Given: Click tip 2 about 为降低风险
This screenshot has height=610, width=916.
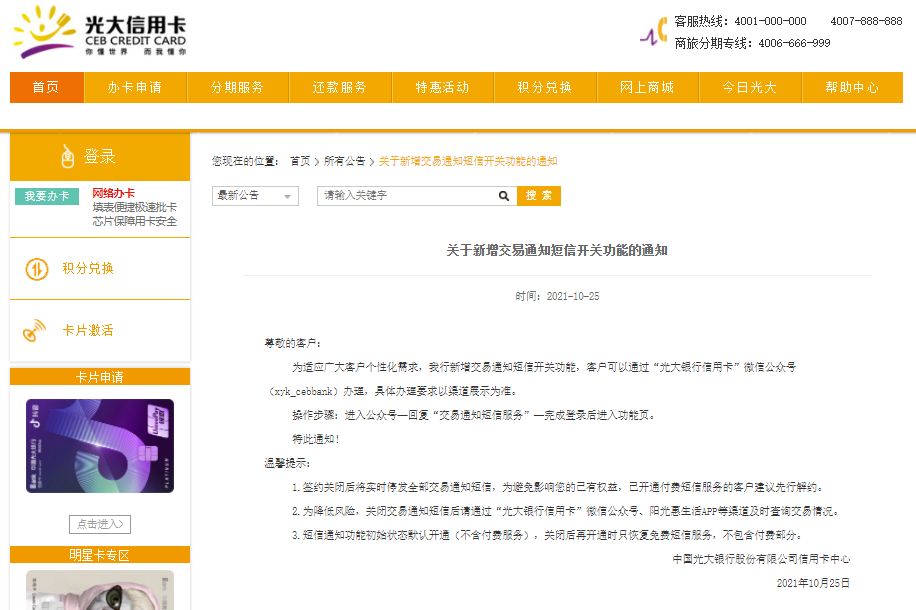Looking at the screenshot, I should click(566, 511).
